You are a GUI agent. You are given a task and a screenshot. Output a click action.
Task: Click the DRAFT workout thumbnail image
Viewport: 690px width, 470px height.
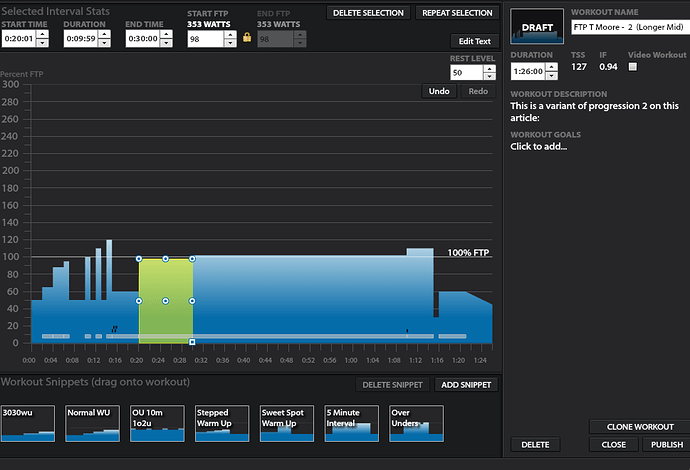pos(537,26)
